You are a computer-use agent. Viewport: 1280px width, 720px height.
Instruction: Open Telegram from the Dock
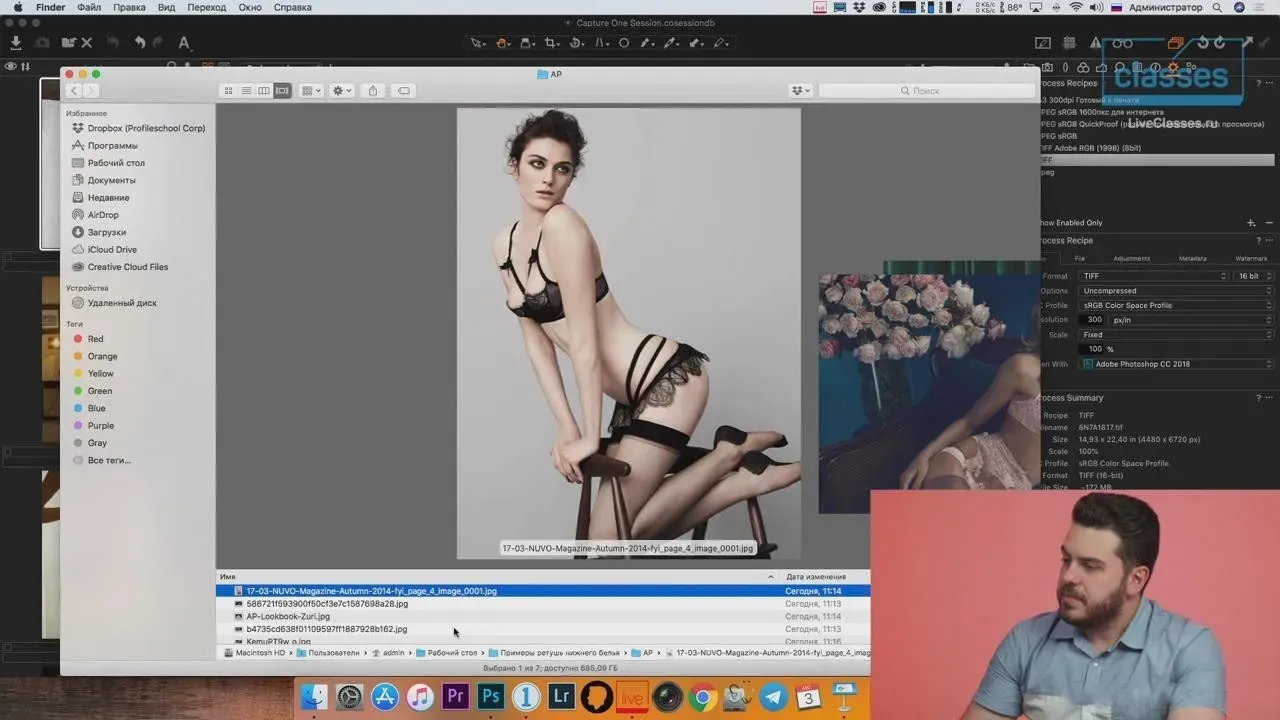[x=773, y=696]
